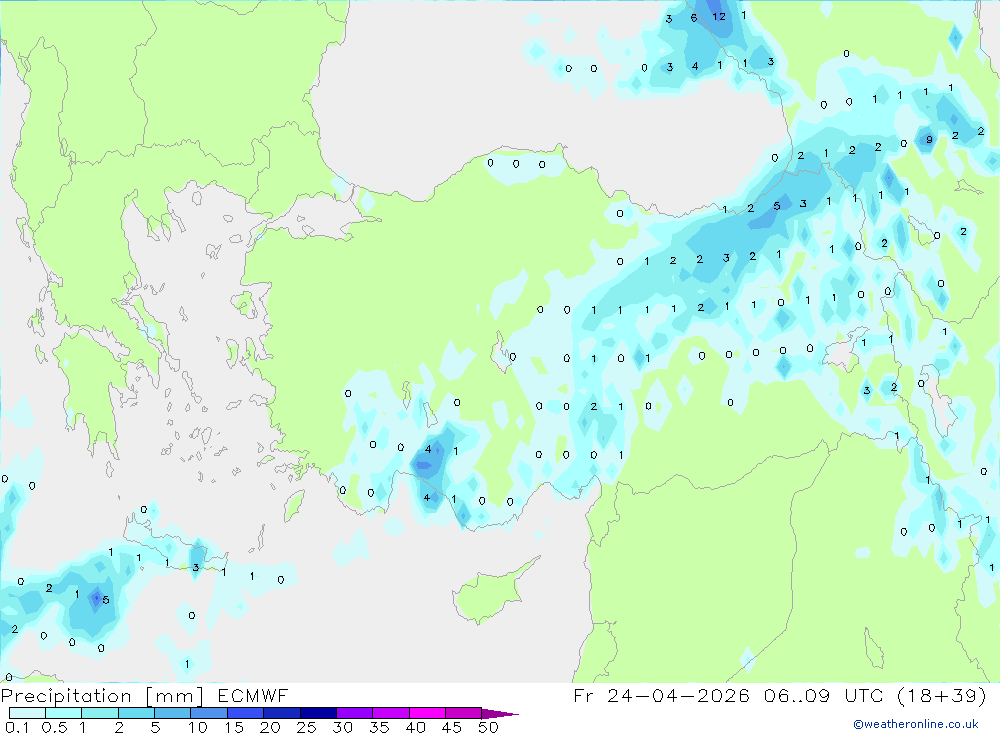Click the above-50 mm arrow legend tip
1000x733 pixels.
tap(500, 713)
